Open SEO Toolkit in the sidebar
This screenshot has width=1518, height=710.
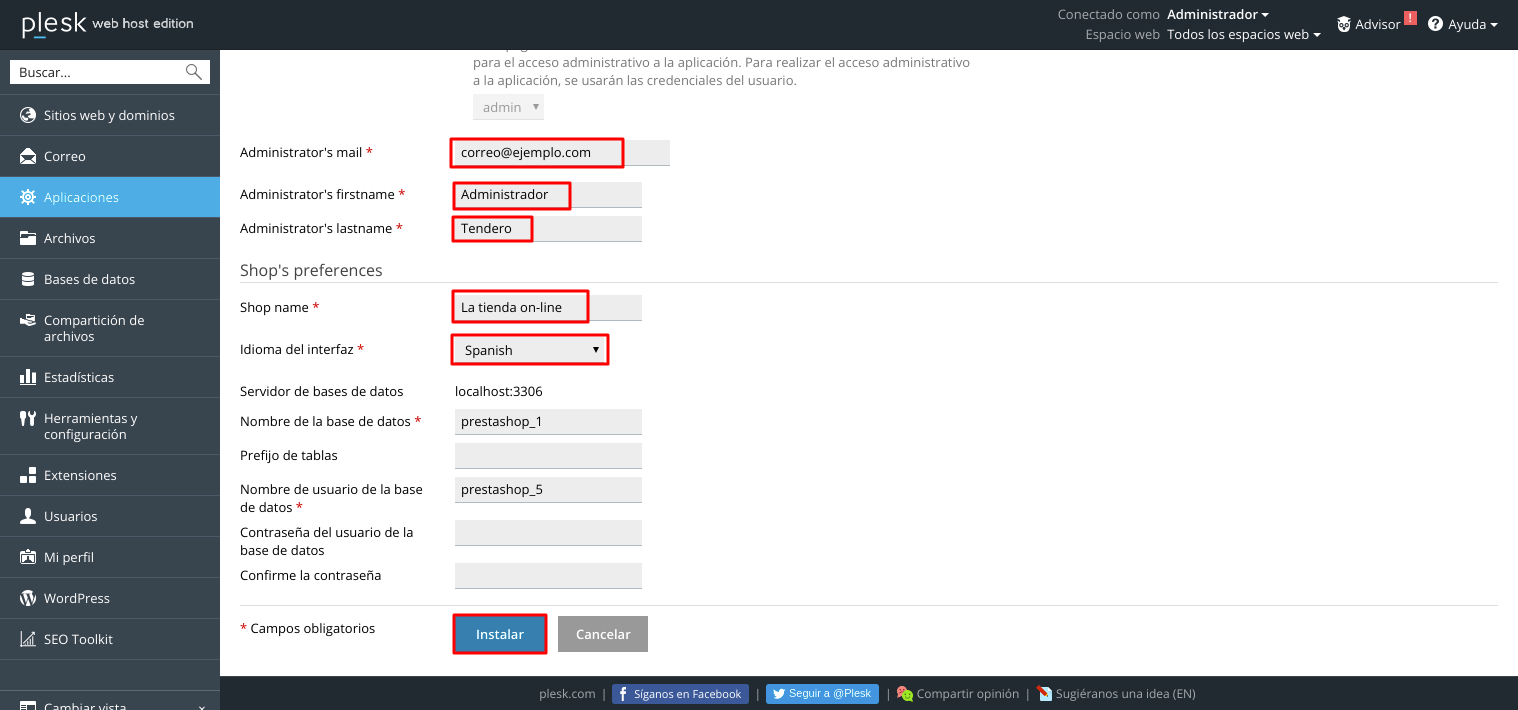[78, 639]
